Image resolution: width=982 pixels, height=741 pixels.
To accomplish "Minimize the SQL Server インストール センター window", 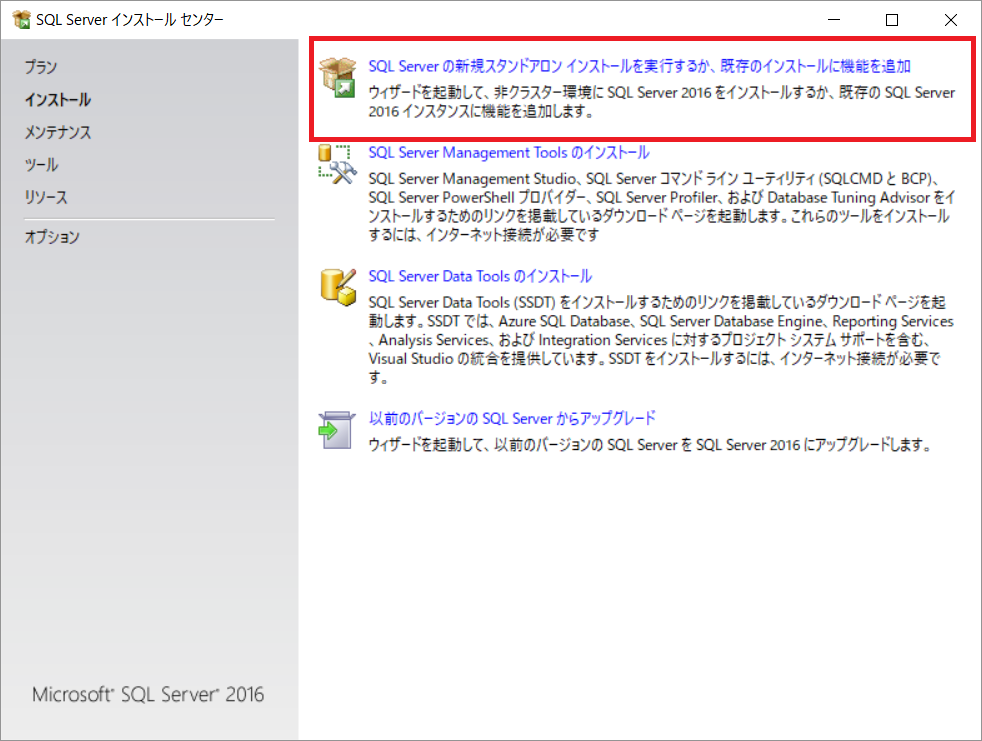I will pyautogui.click(x=834, y=19).
